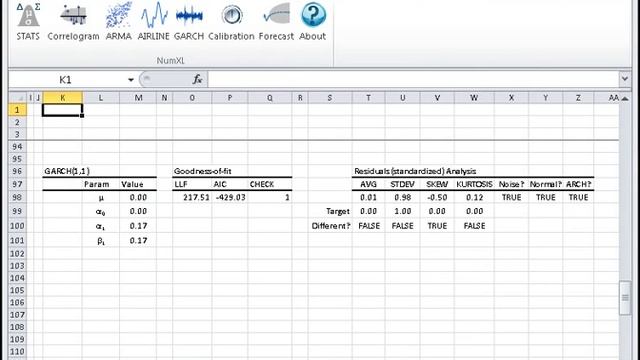This screenshot has width=640, height=360.
Task: Click the Goodness-of-fit heading cell
Action: pyautogui.click(x=202, y=171)
